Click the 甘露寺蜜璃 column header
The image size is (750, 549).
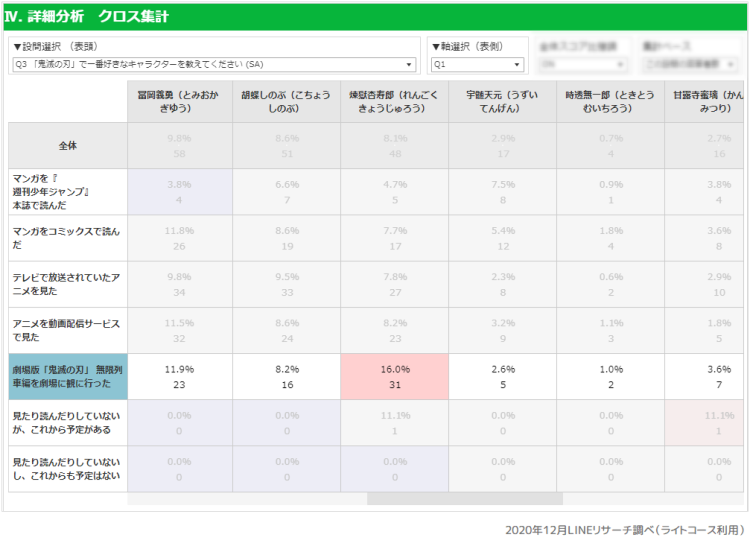point(705,100)
